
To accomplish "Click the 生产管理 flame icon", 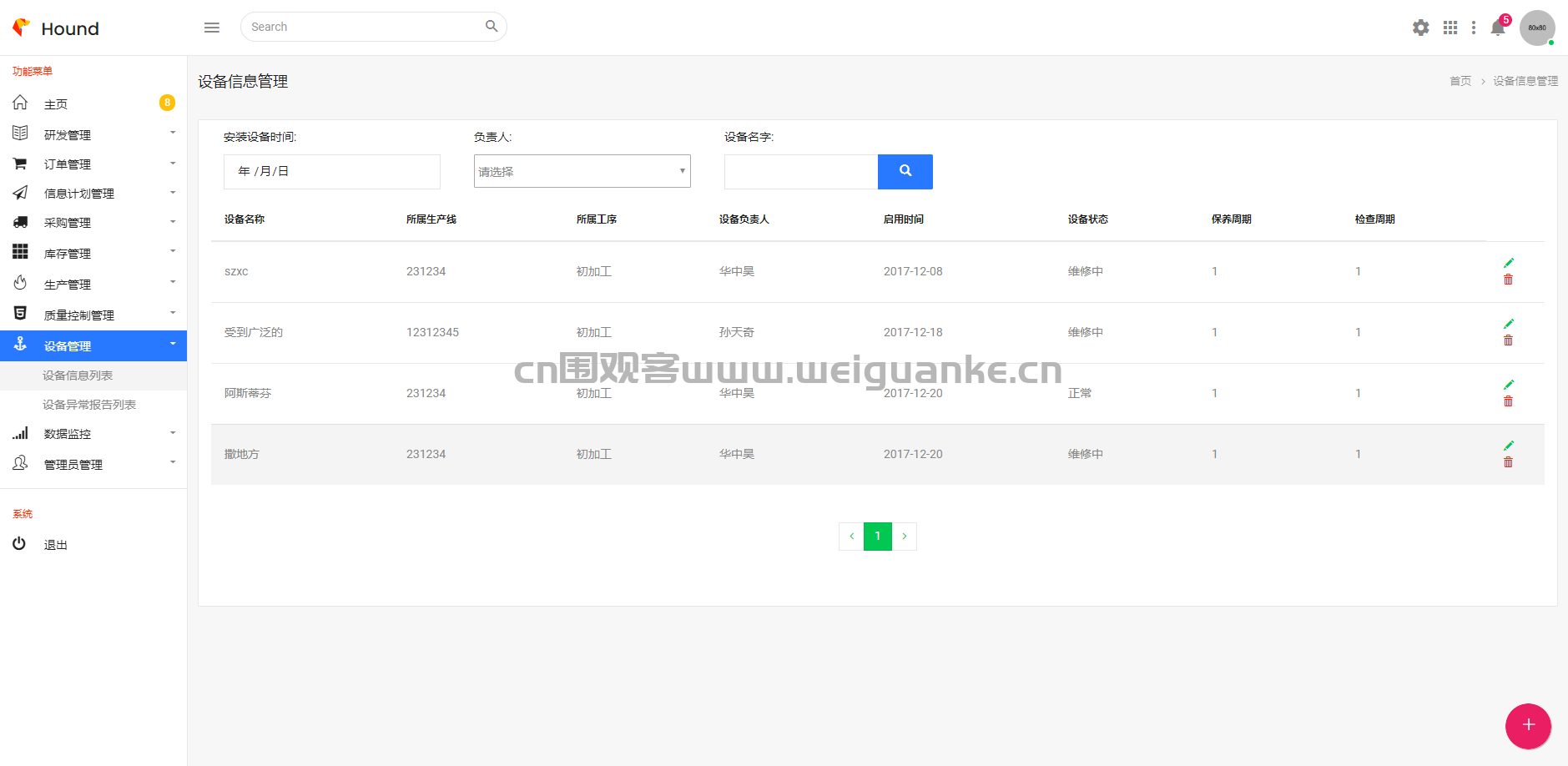I will tap(20, 283).
